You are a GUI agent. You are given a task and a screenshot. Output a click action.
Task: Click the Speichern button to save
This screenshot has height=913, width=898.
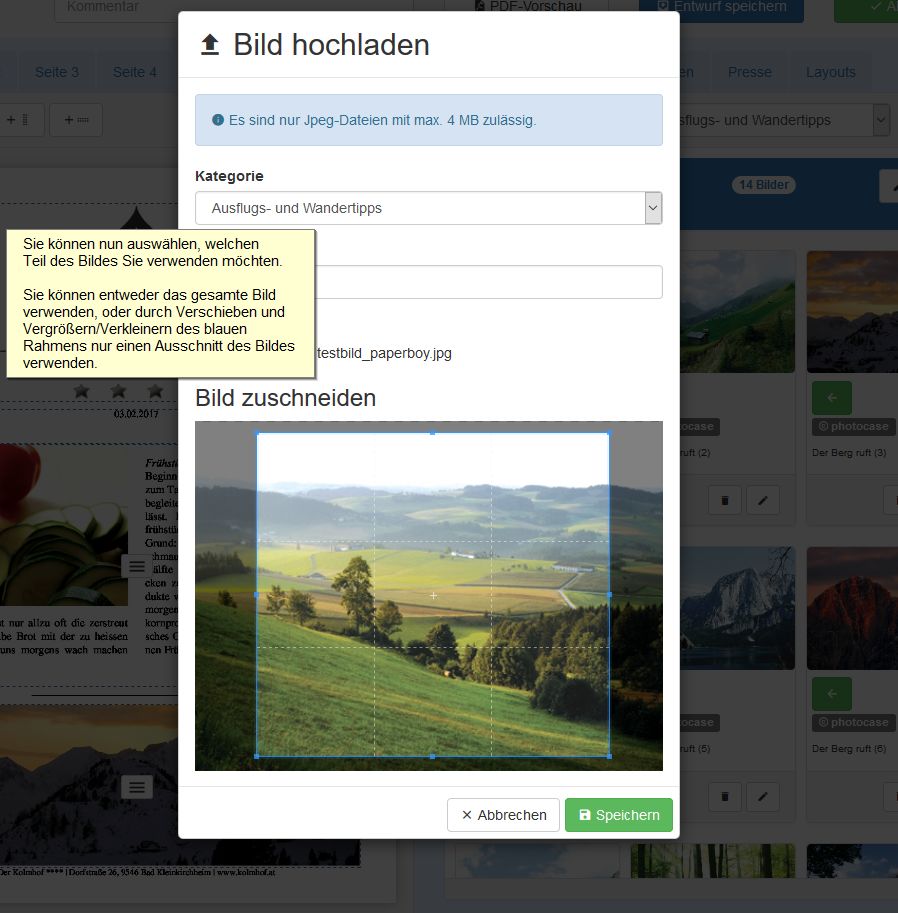click(x=618, y=815)
